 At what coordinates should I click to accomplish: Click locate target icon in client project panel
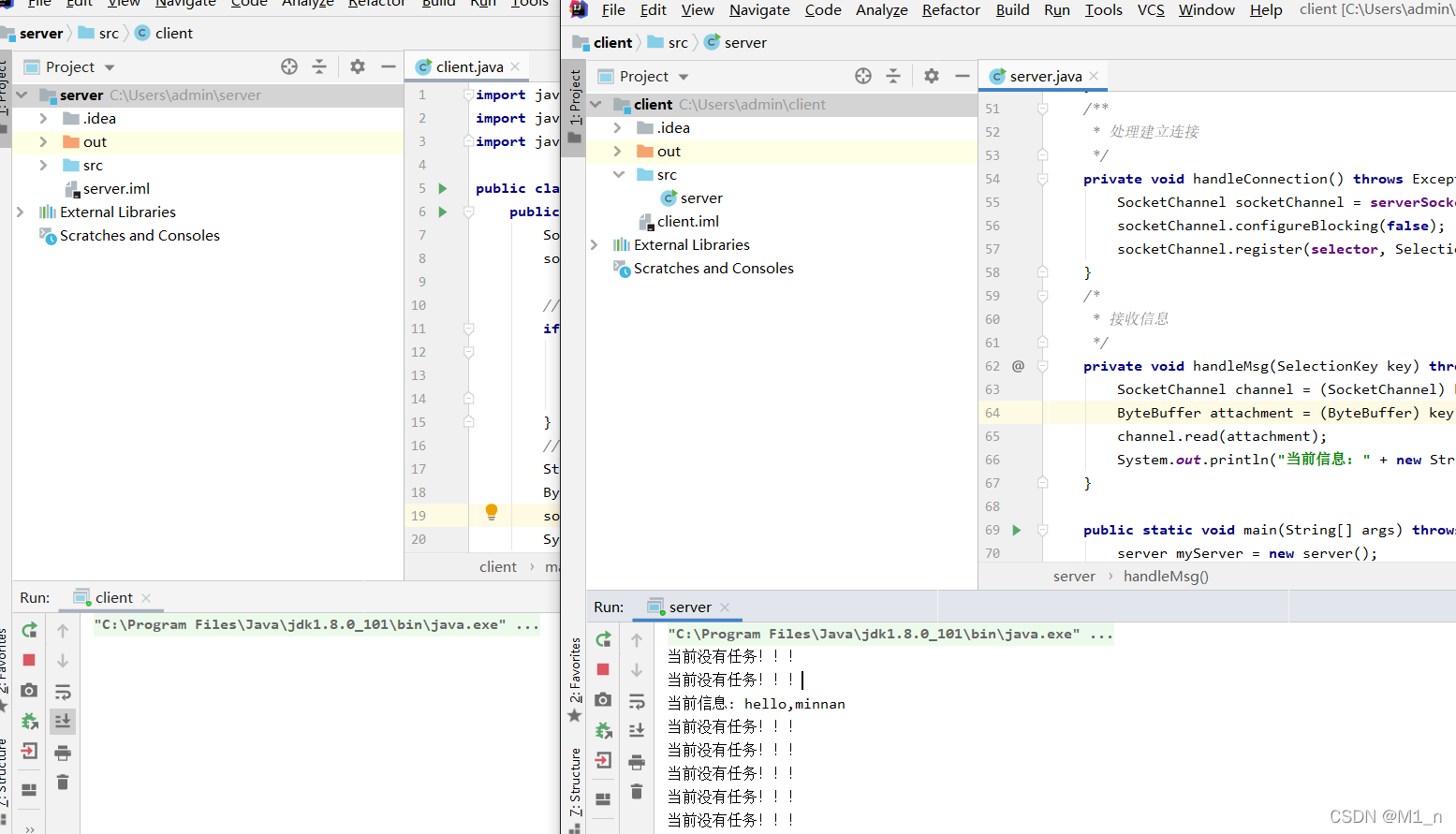point(863,76)
